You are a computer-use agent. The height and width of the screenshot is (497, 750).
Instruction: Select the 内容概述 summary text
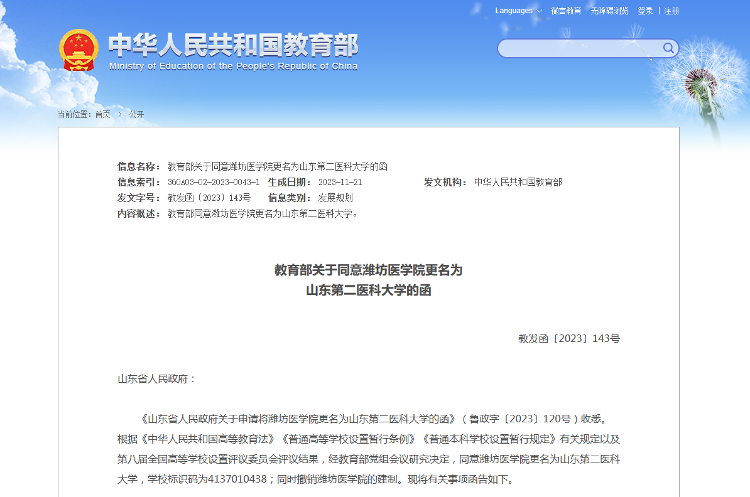click(x=262, y=213)
